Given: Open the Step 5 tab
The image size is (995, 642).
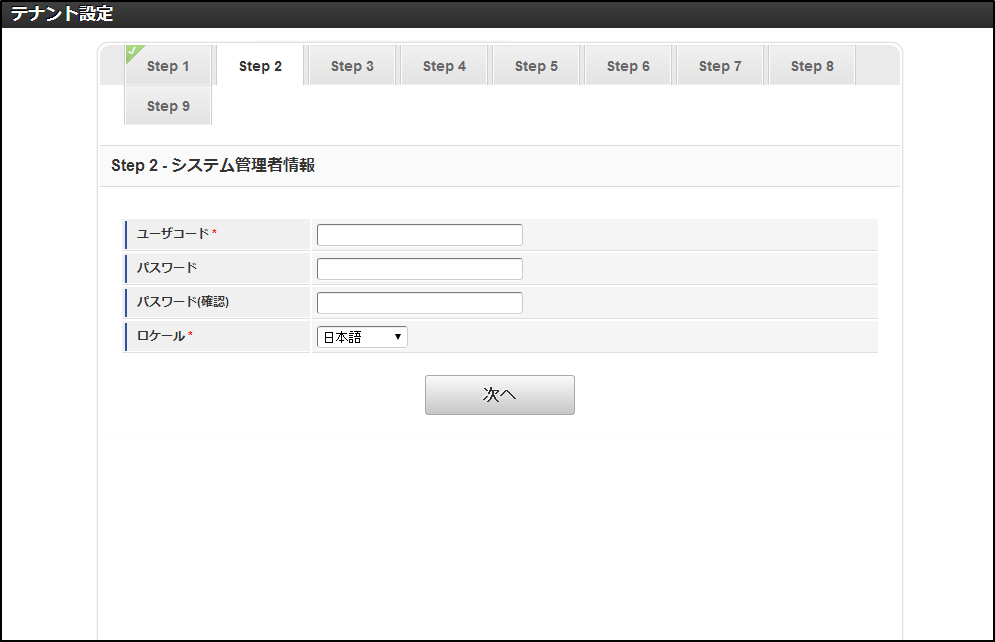Looking at the screenshot, I should pyautogui.click(x=536, y=65).
